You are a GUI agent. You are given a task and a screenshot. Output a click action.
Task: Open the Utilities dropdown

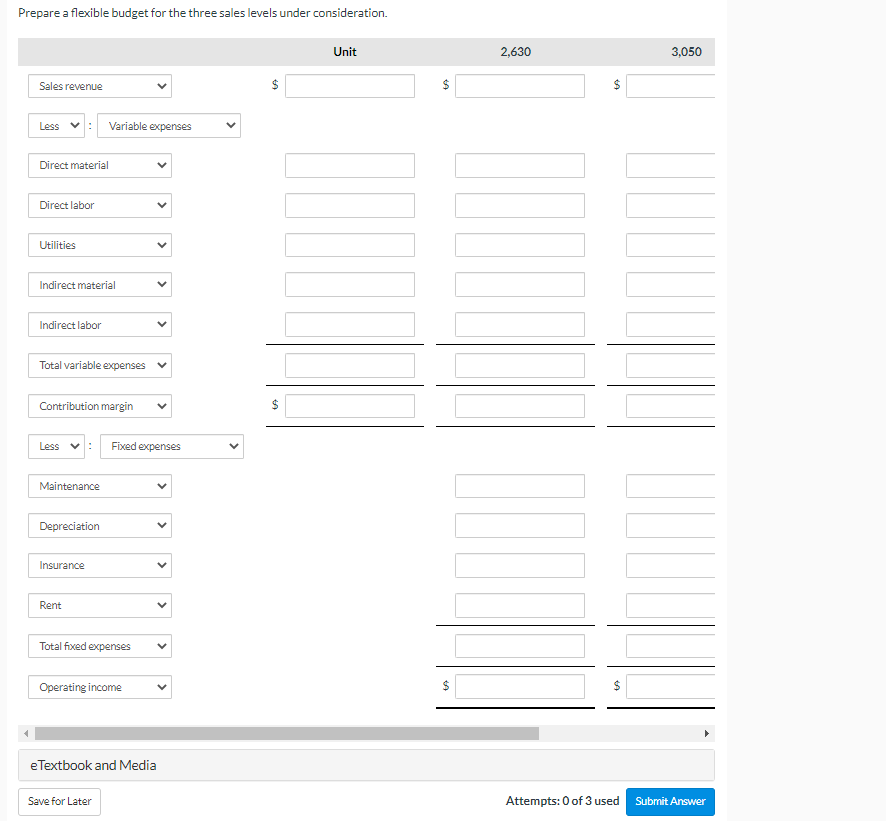100,245
